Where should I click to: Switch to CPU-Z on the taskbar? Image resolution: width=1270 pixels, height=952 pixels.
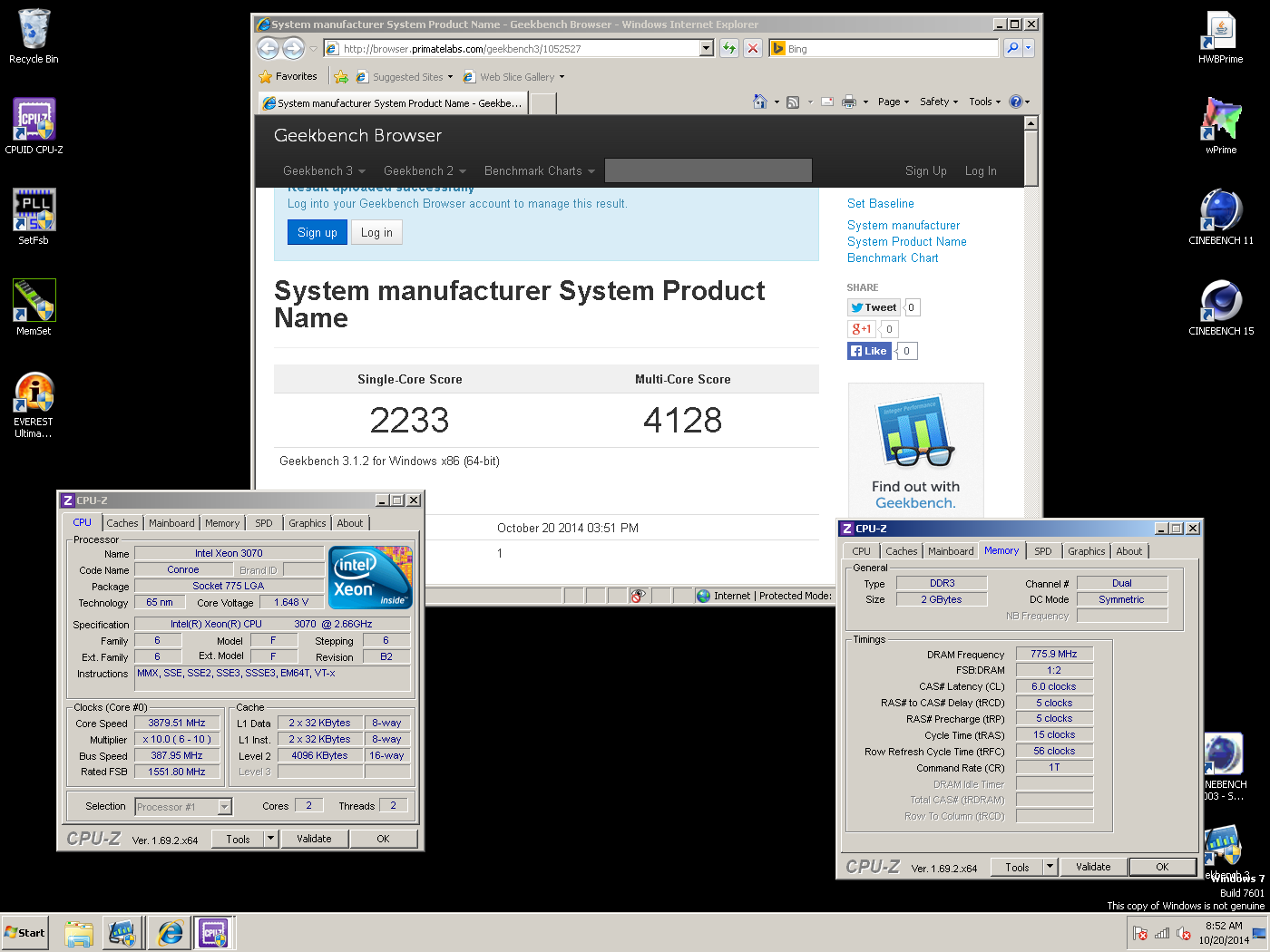(x=214, y=933)
